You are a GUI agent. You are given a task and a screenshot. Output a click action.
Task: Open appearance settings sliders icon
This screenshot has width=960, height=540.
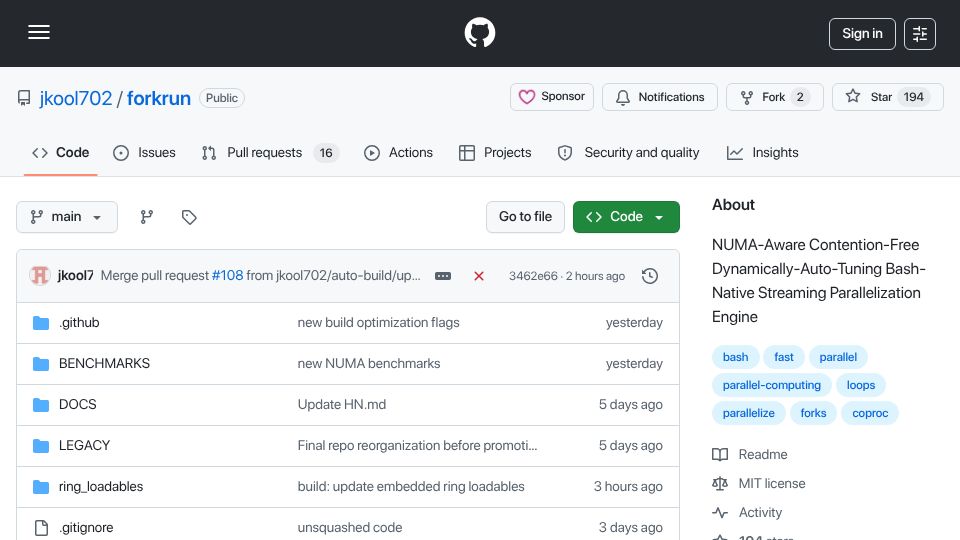point(920,34)
